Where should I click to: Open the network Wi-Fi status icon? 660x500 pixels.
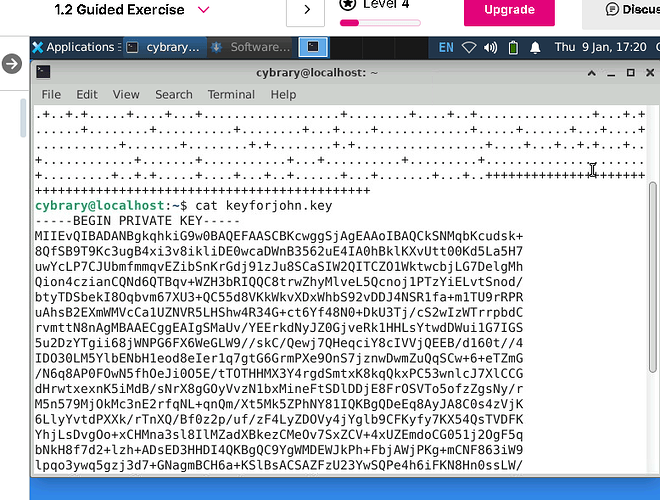[469, 47]
